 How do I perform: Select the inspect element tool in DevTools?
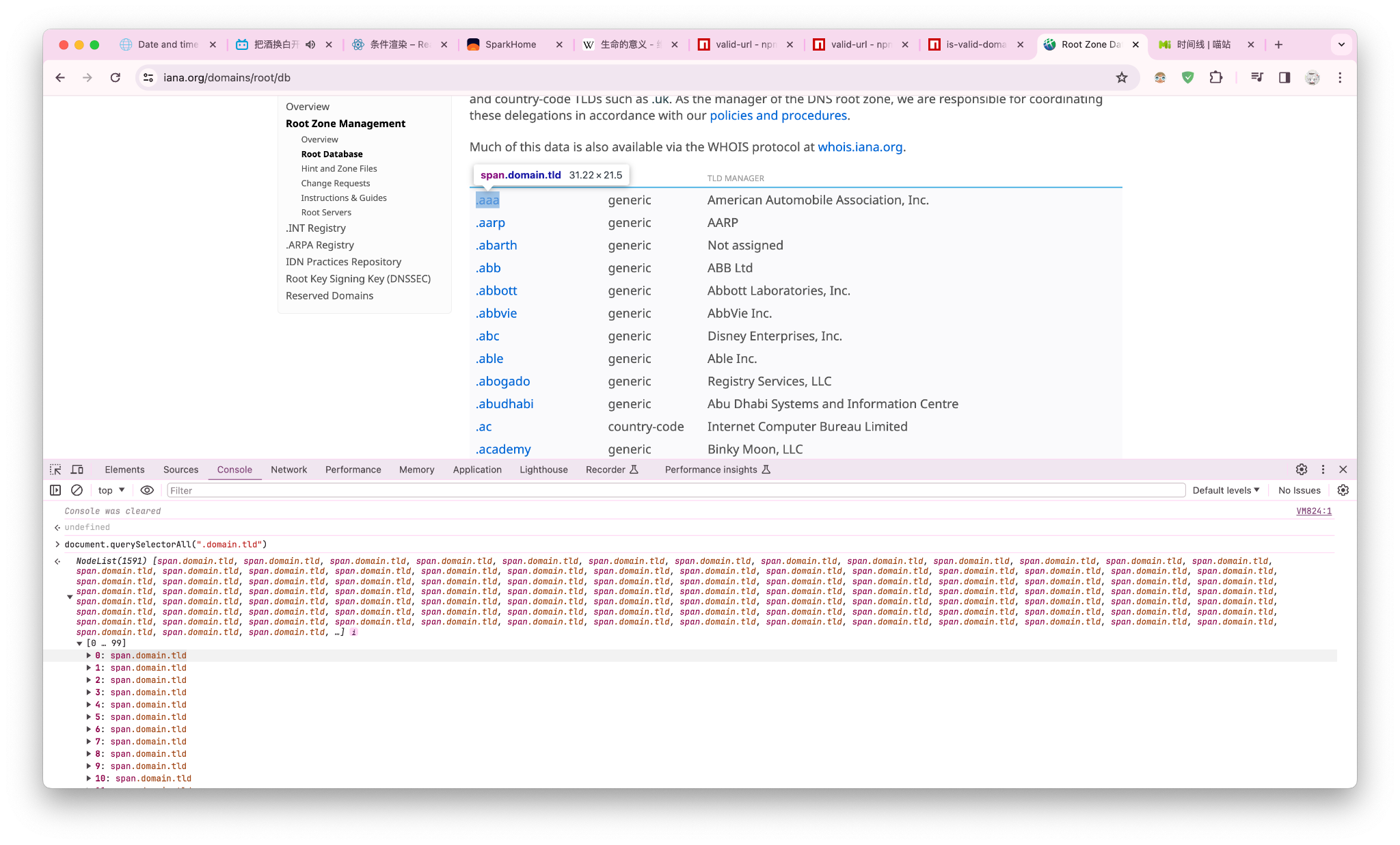point(55,470)
